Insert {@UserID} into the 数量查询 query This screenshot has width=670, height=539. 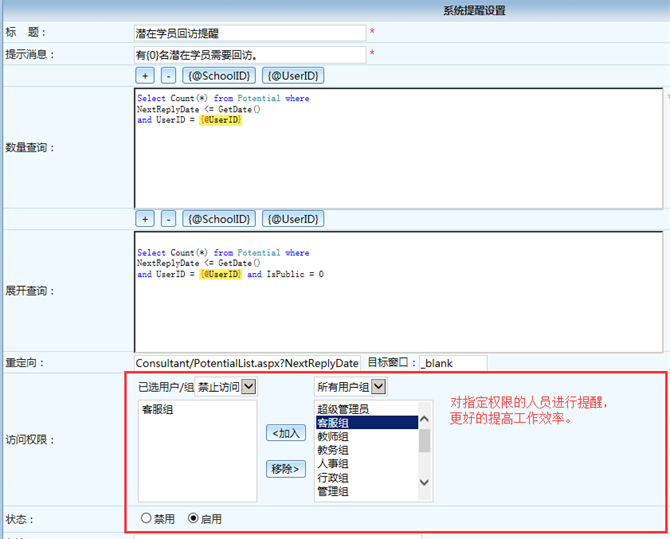293,76
